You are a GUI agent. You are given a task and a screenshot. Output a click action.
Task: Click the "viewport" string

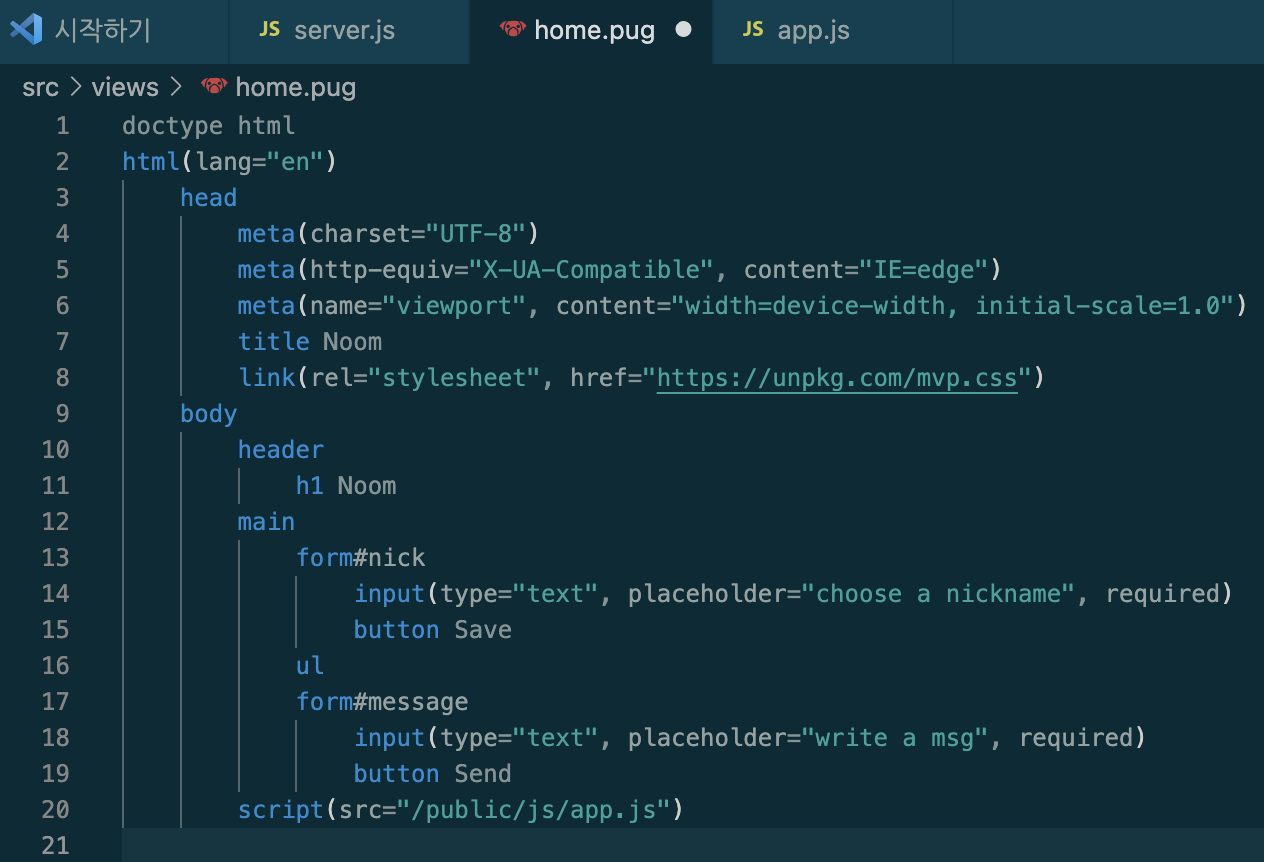pyautogui.click(x=455, y=306)
